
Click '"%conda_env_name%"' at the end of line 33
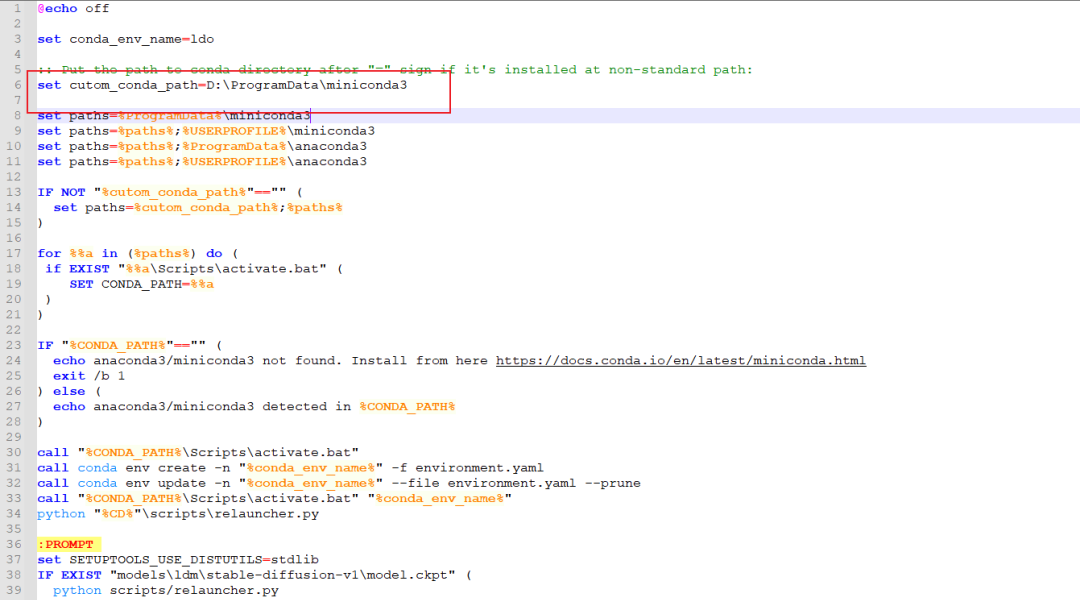(439, 498)
